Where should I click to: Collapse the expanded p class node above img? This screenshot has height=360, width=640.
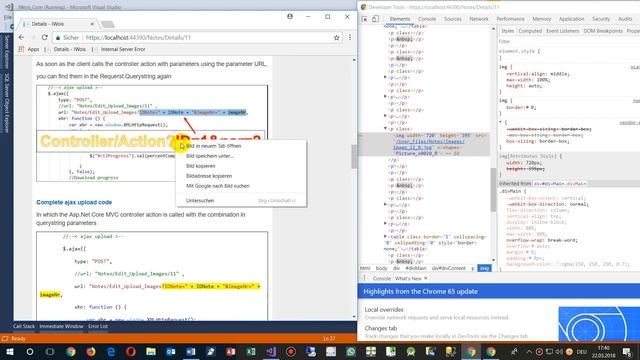coord(385,129)
